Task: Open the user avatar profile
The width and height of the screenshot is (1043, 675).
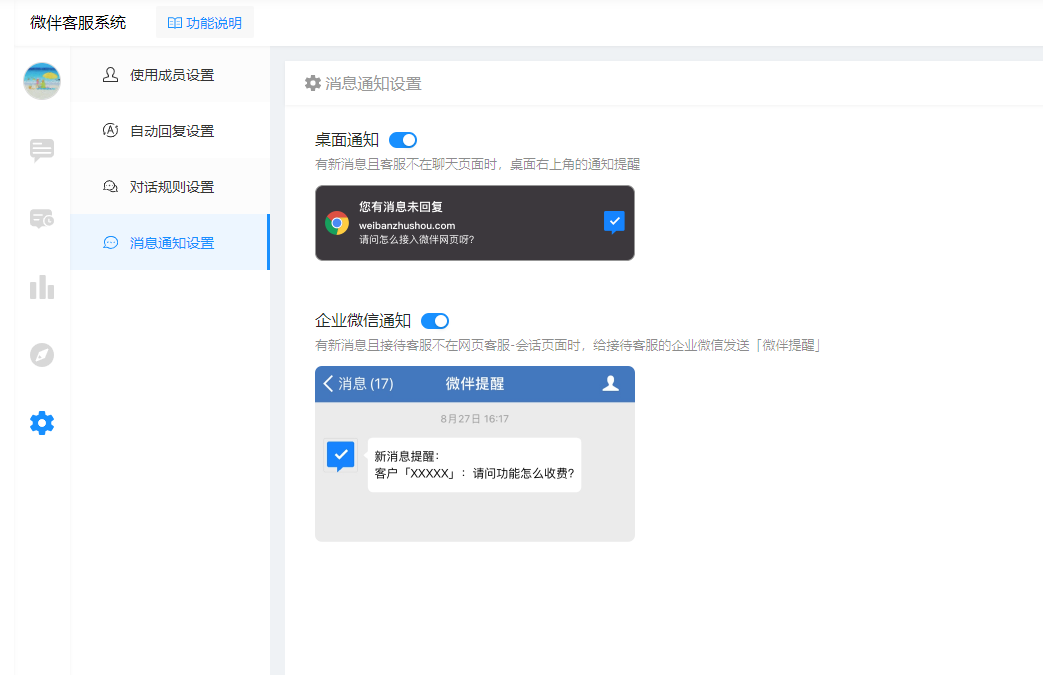Action: tap(42, 81)
